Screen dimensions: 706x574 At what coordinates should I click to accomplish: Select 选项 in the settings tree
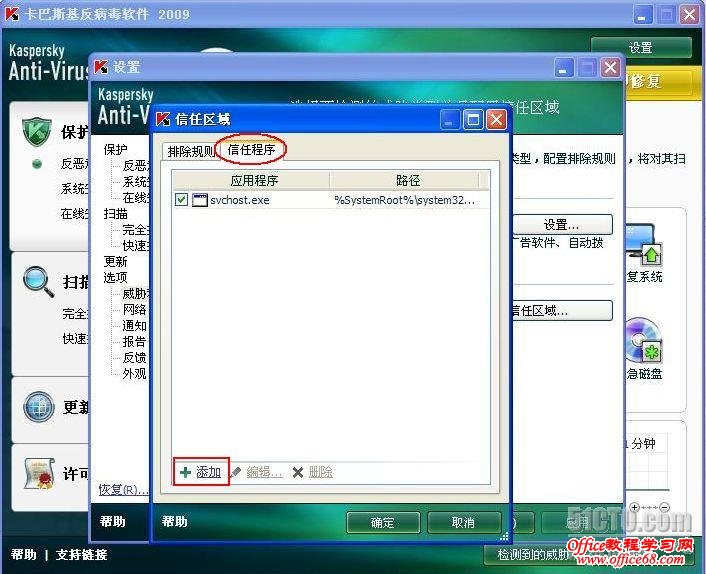coord(116,277)
